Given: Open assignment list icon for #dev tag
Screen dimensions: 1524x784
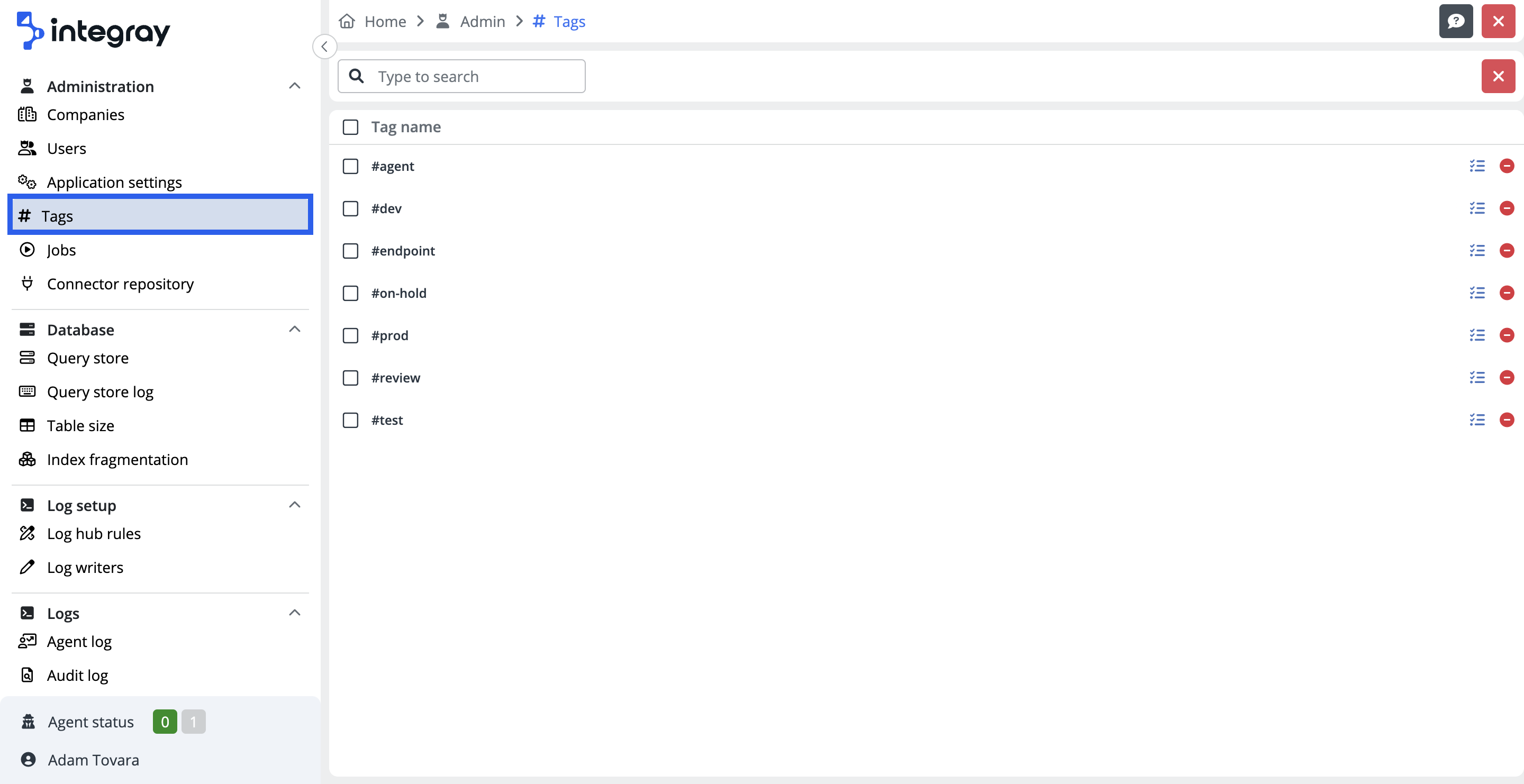Looking at the screenshot, I should [1477, 208].
